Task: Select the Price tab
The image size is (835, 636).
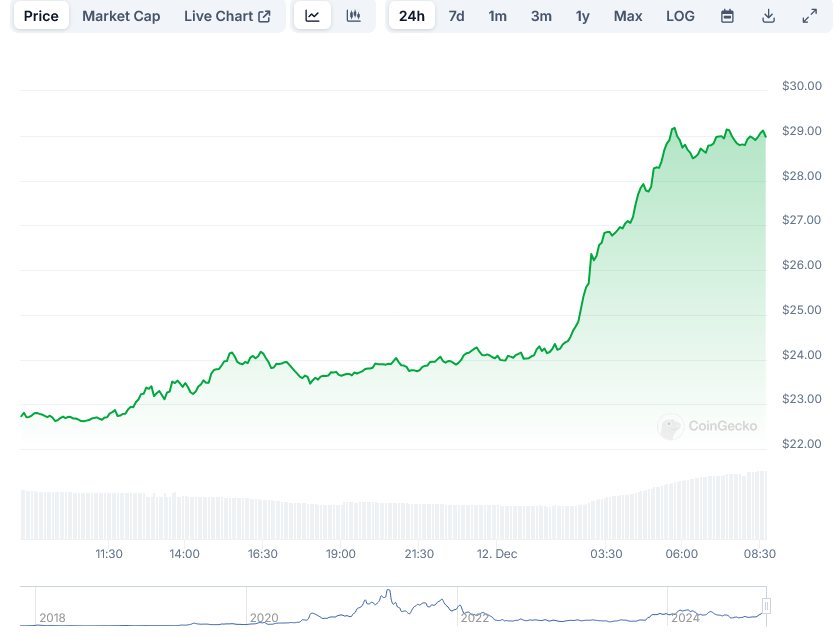Action: [x=41, y=16]
